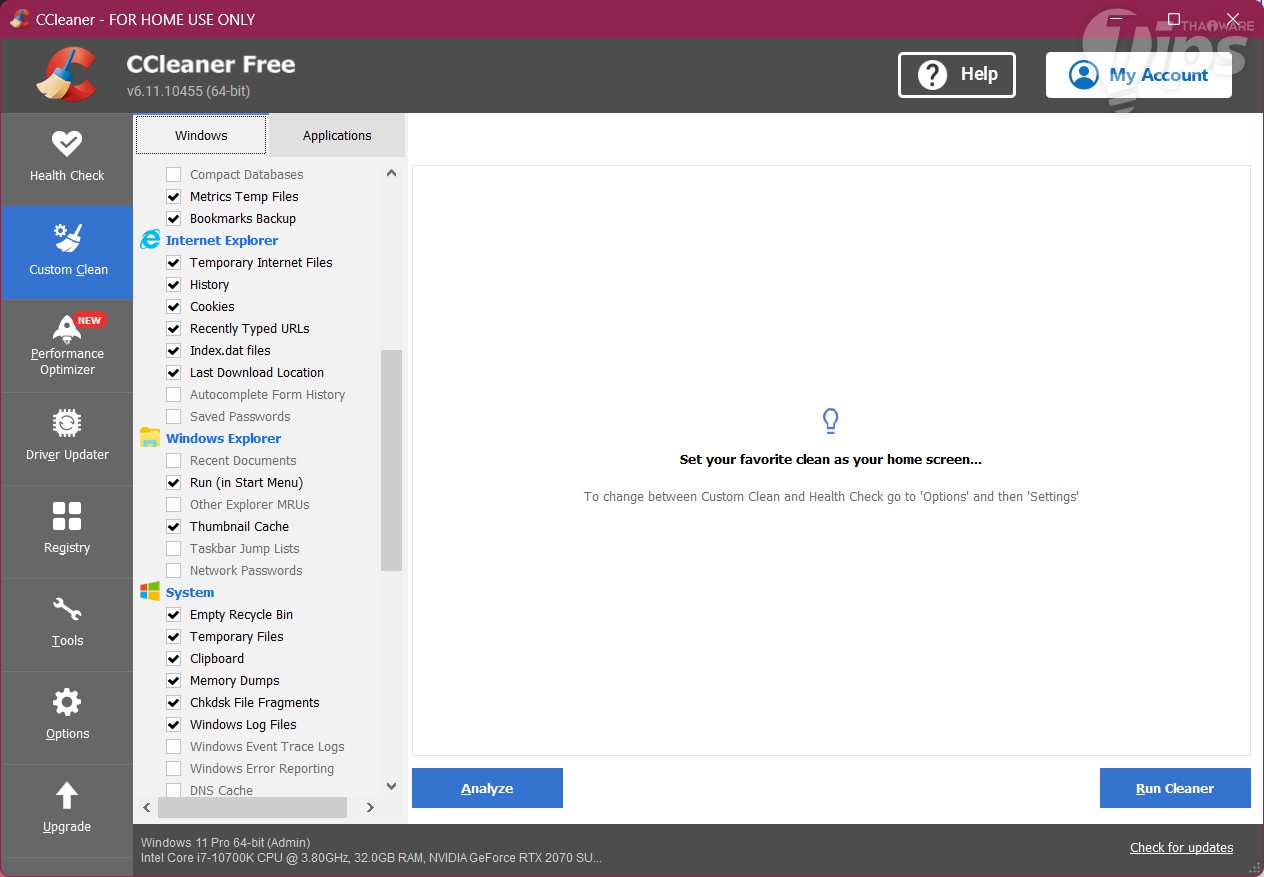The image size is (1264, 877).
Task: Toggle Recently Typed URLs checkbox
Action: click(x=174, y=328)
